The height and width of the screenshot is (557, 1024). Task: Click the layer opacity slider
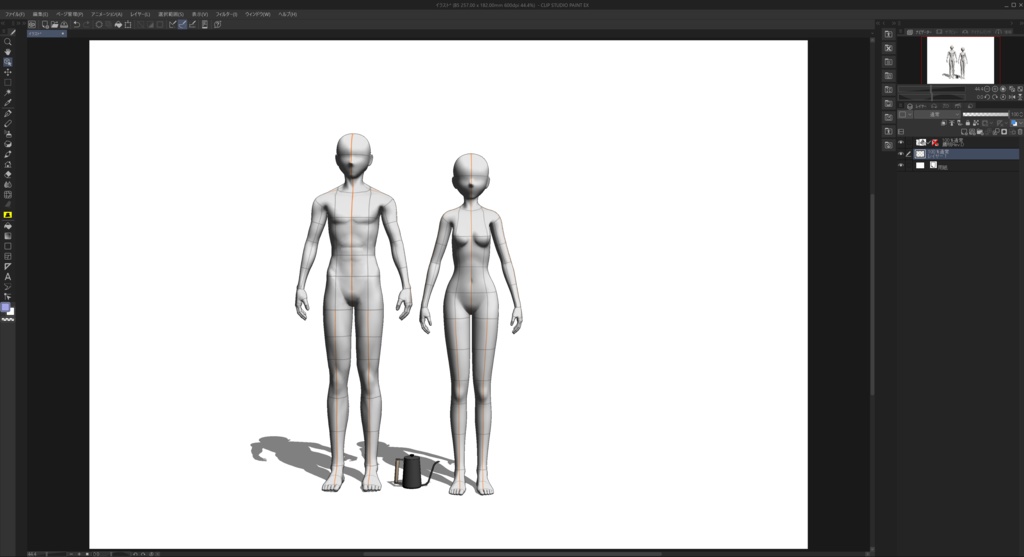point(985,114)
